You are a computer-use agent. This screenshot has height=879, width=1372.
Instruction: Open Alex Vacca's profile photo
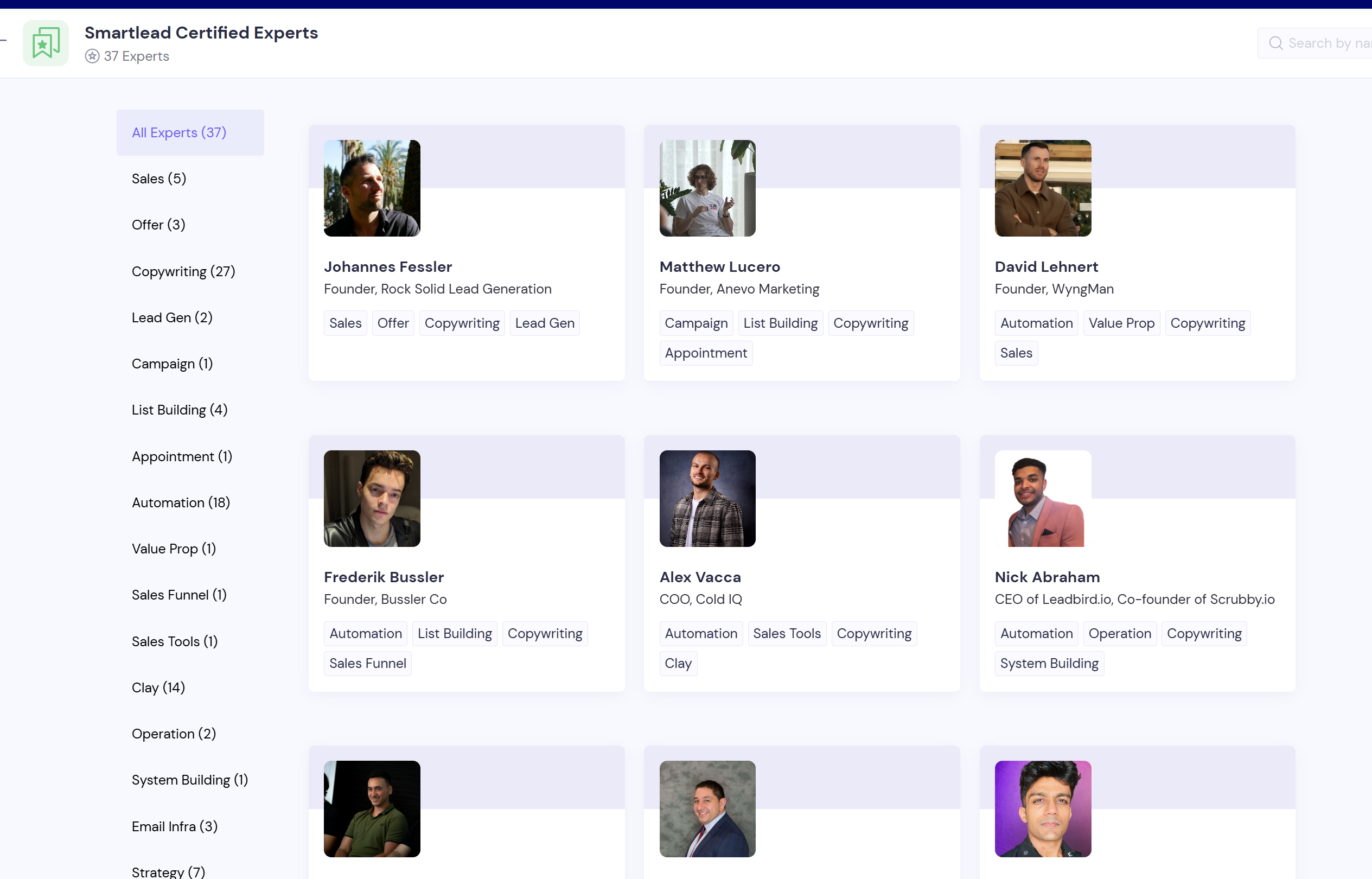pos(707,498)
